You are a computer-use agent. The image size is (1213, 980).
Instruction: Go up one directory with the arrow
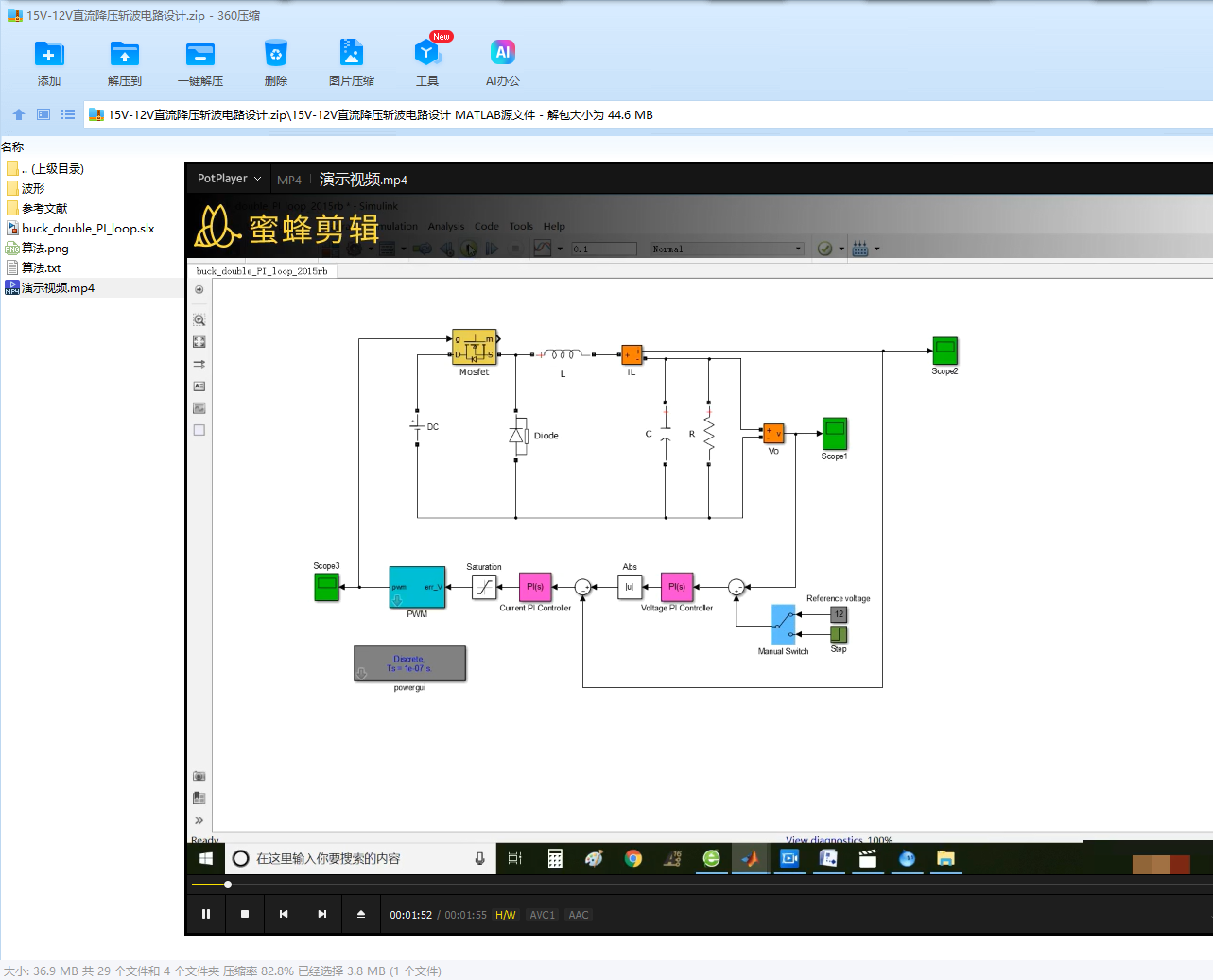(x=19, y=114)
